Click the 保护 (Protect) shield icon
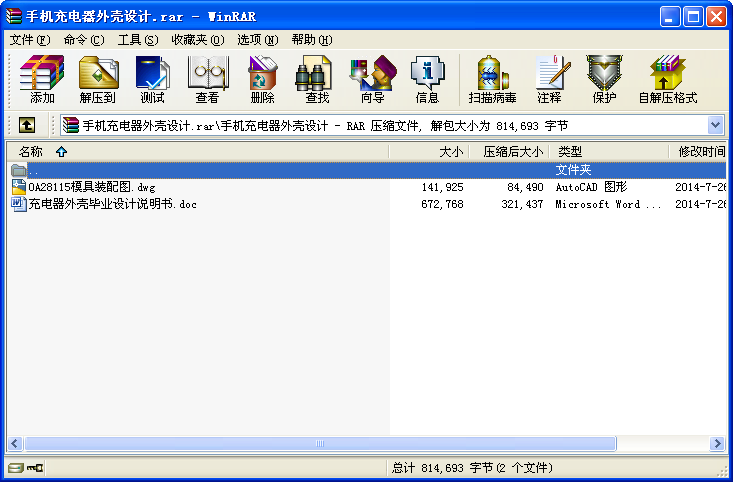 pos(604,79)
